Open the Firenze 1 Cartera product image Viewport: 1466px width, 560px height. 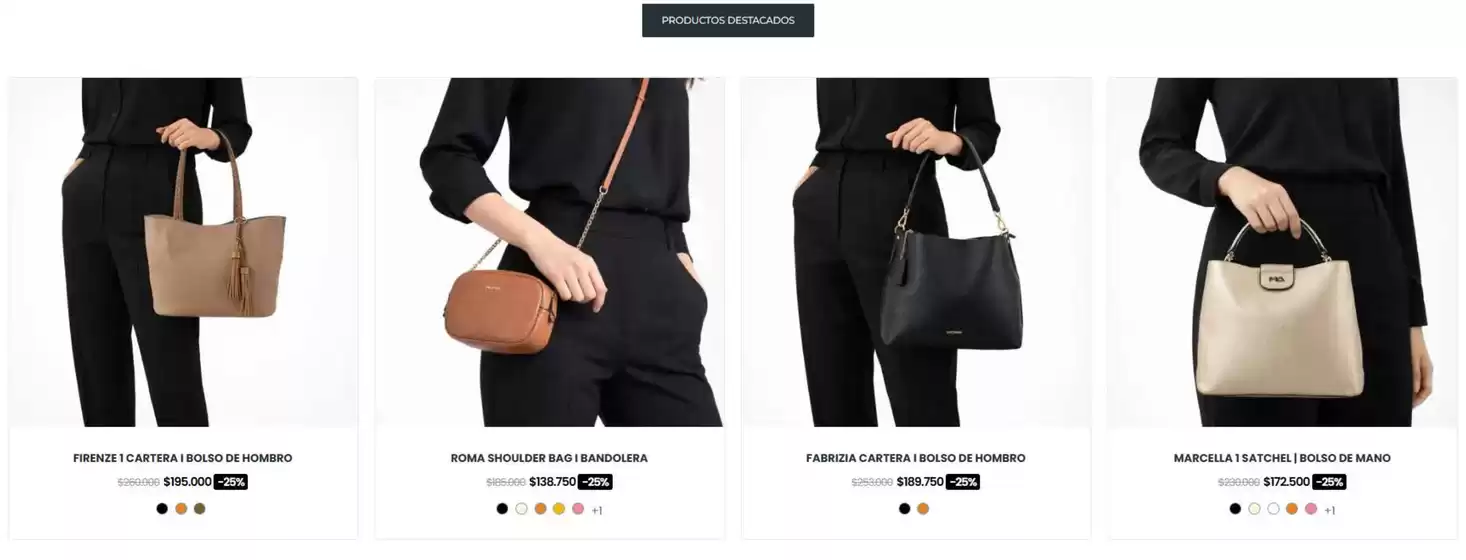(183, 252)
